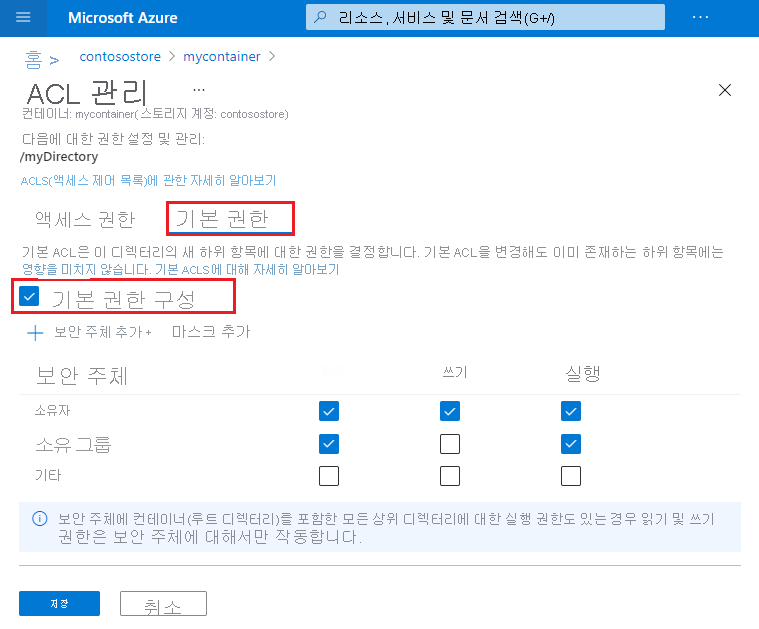Enable 기타 실행 permission checkbox

pyautogui.click(x=571, y=476)
